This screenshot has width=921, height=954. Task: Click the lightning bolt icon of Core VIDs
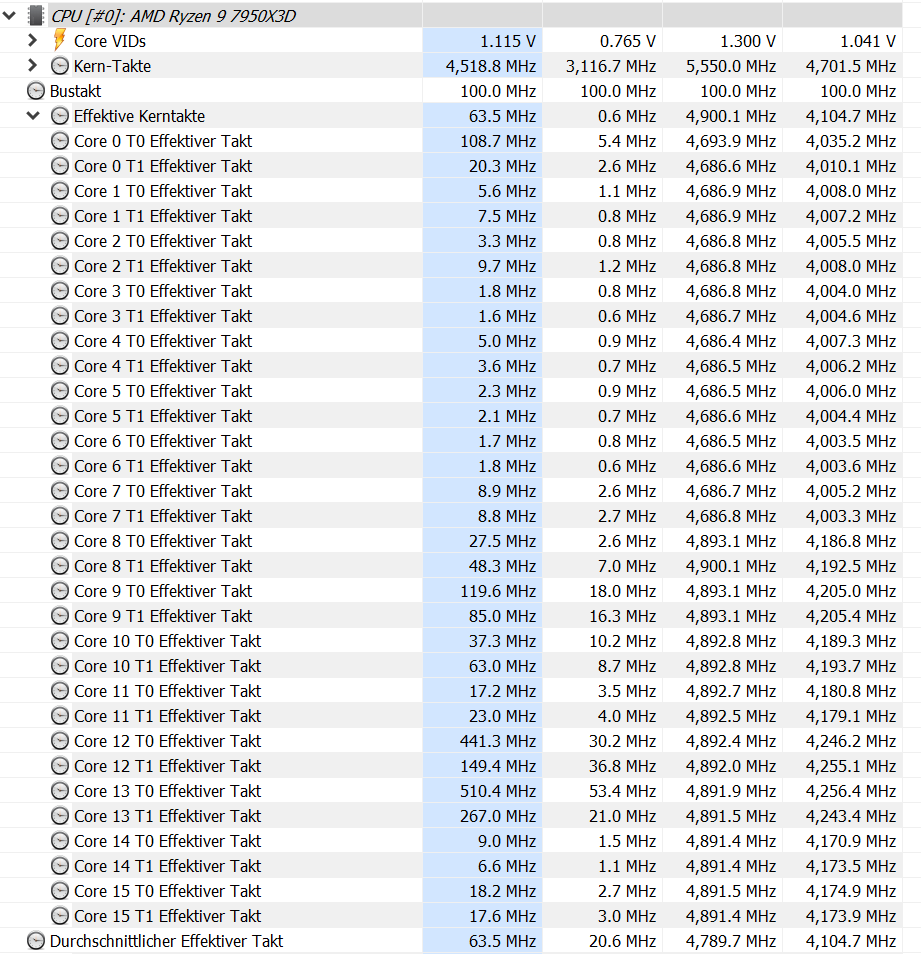coord(60,40)
